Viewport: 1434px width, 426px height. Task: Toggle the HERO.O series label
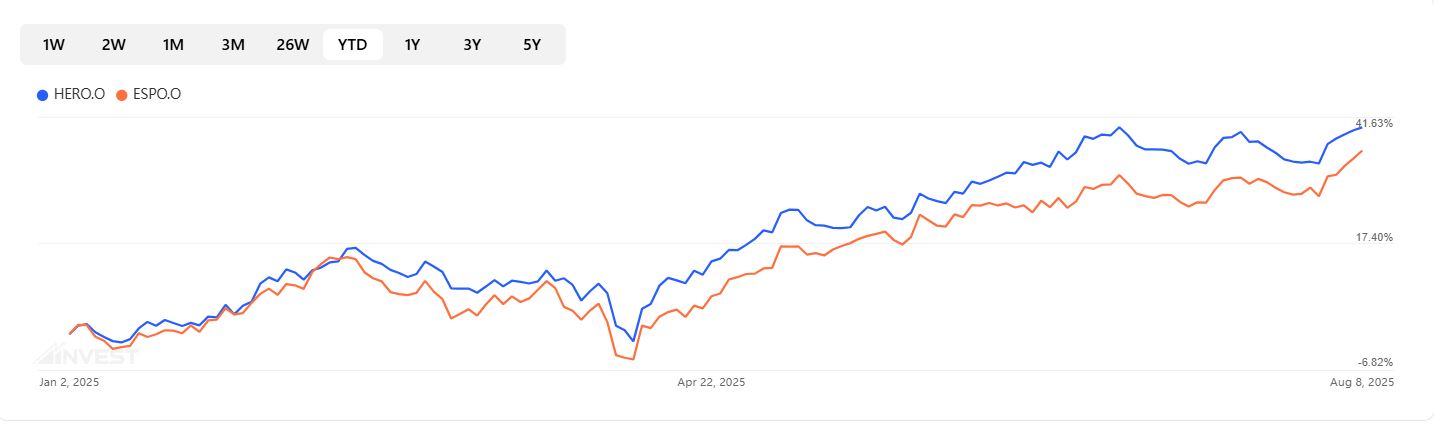79,95
